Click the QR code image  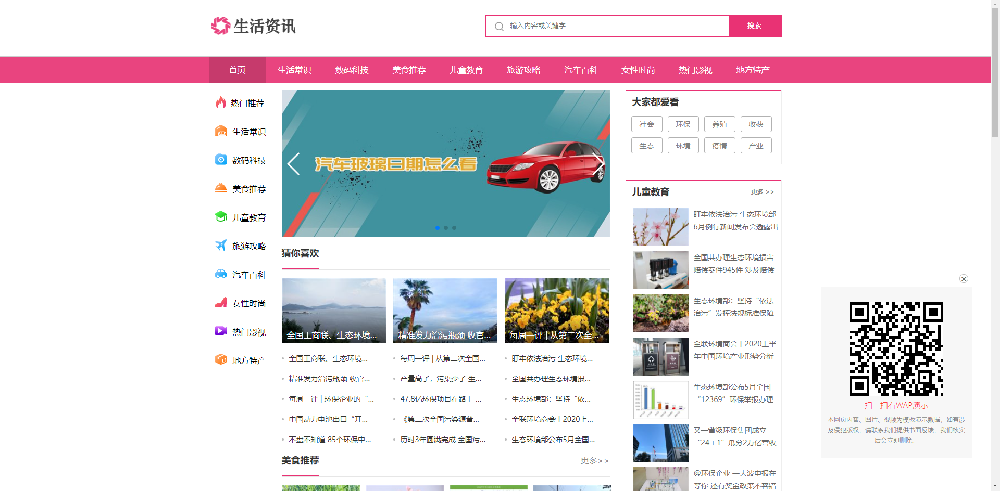tap(896, 349)
